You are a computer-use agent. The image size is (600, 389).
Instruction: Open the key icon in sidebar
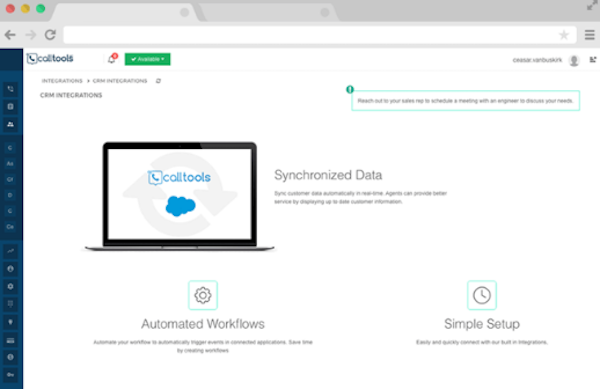10,375
